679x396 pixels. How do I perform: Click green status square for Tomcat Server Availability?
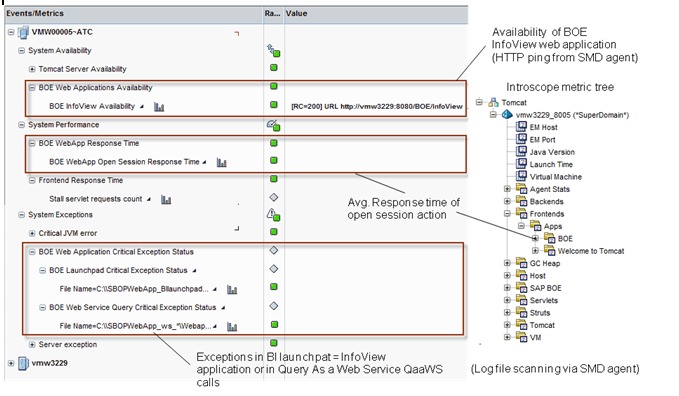point(274,68)
